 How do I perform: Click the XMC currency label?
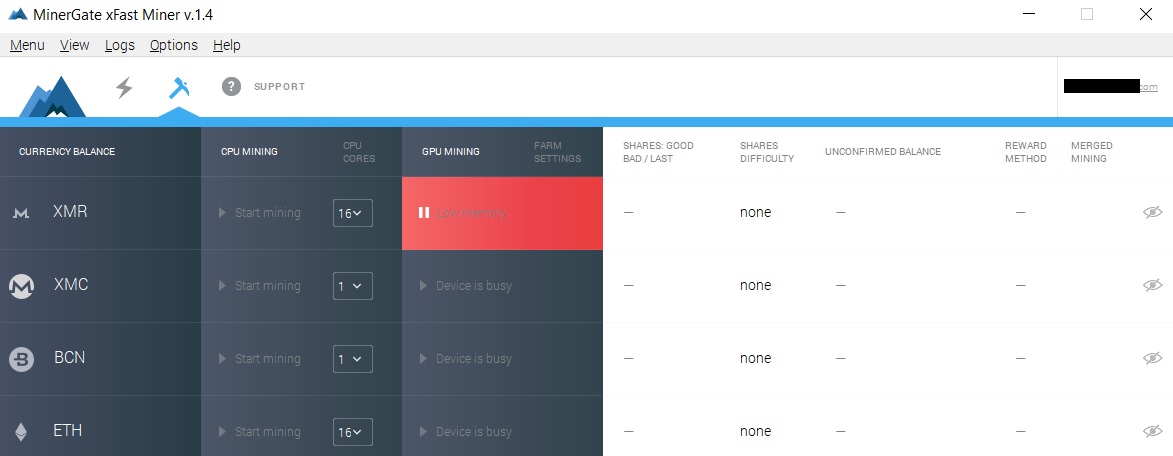(x=71, y=285)
